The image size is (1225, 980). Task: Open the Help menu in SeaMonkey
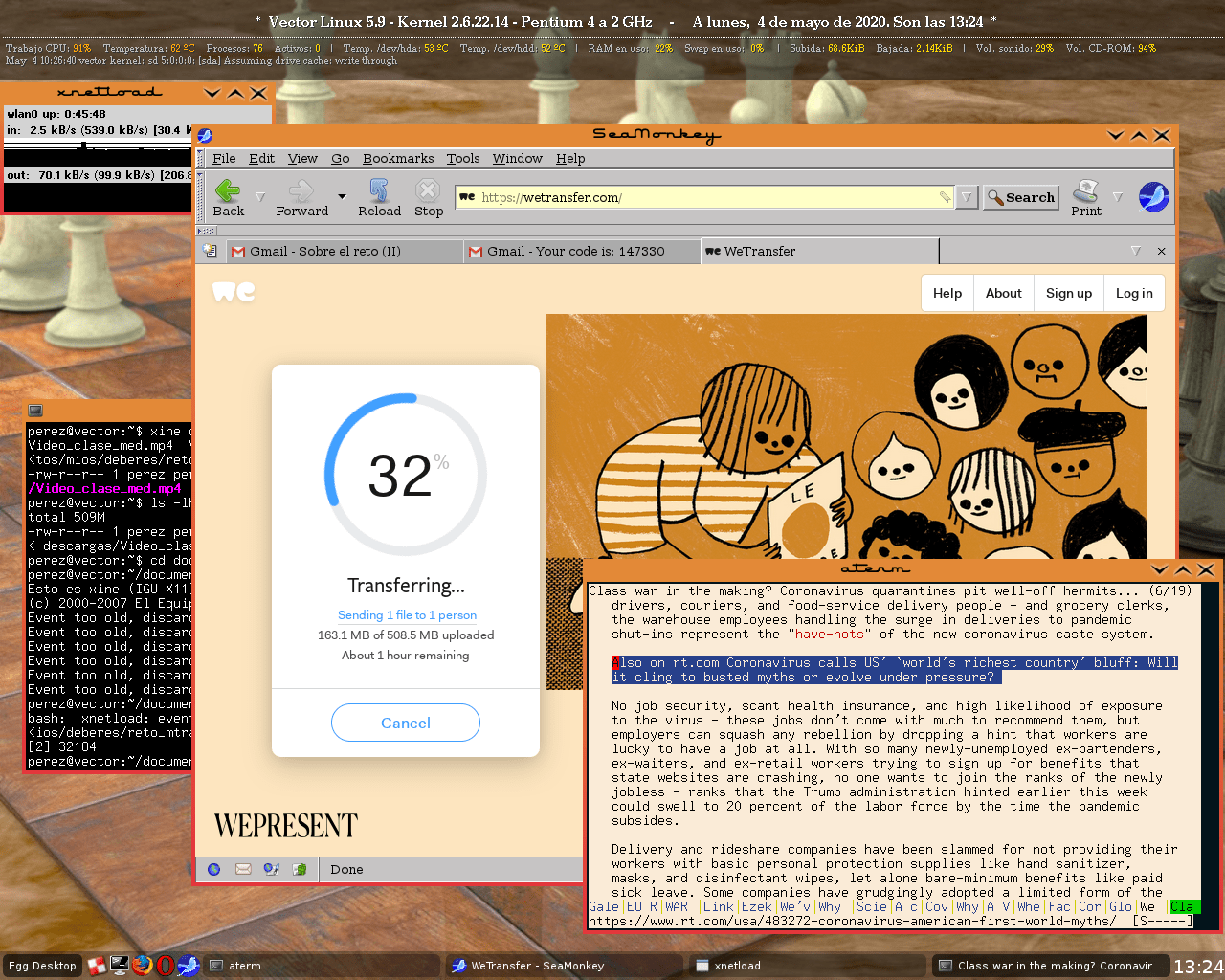point(570,159)
